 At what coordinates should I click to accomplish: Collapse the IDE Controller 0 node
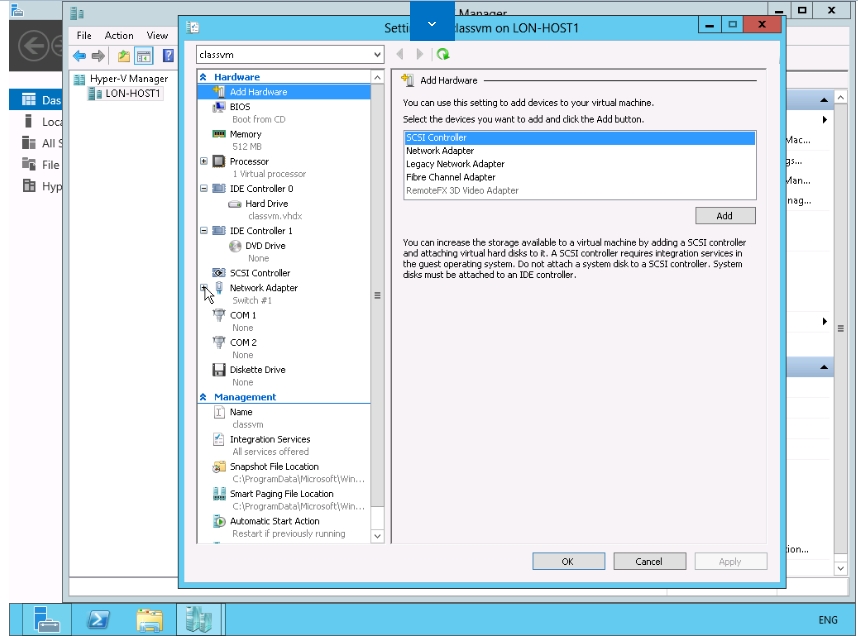204,189
